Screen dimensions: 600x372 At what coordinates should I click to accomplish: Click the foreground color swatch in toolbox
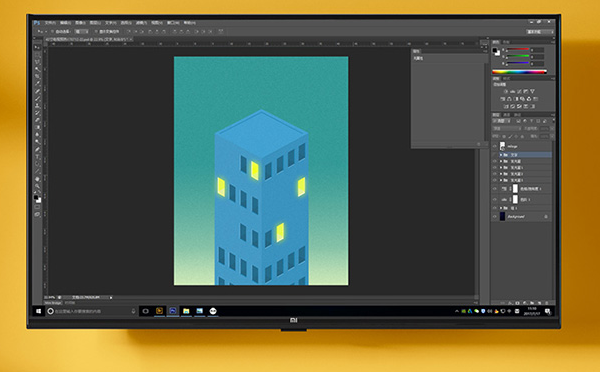click(36, 197)
